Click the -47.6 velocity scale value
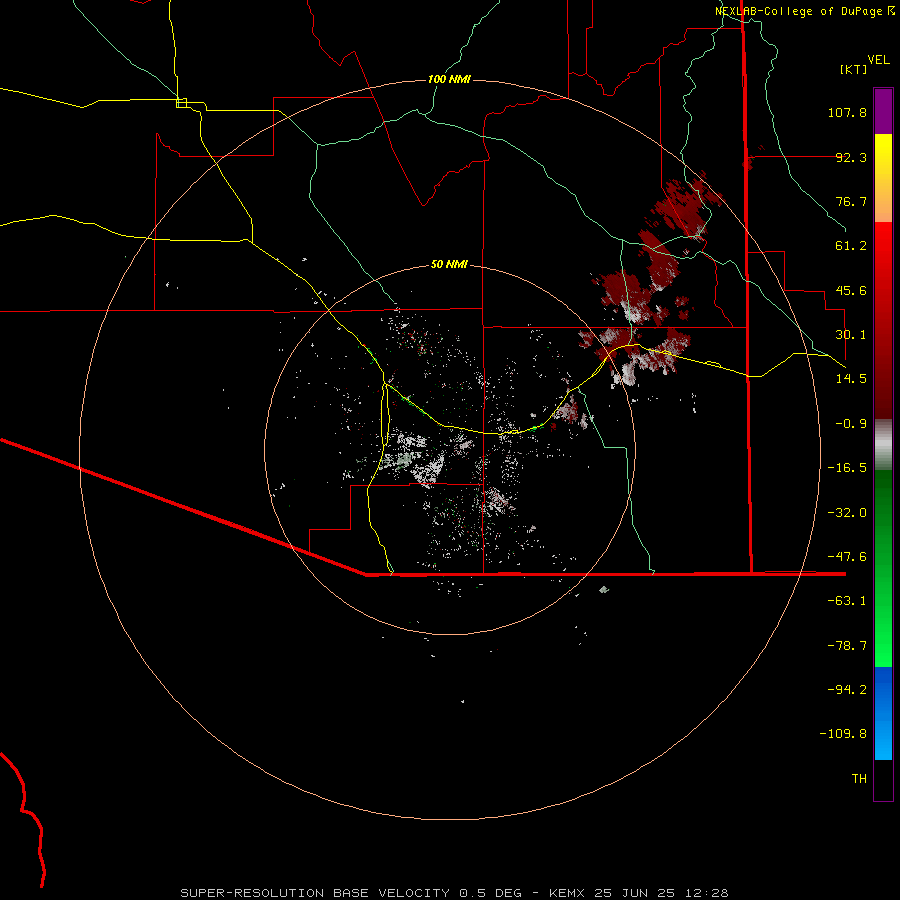This screenshot has width=900, height=900. (847, 557)
